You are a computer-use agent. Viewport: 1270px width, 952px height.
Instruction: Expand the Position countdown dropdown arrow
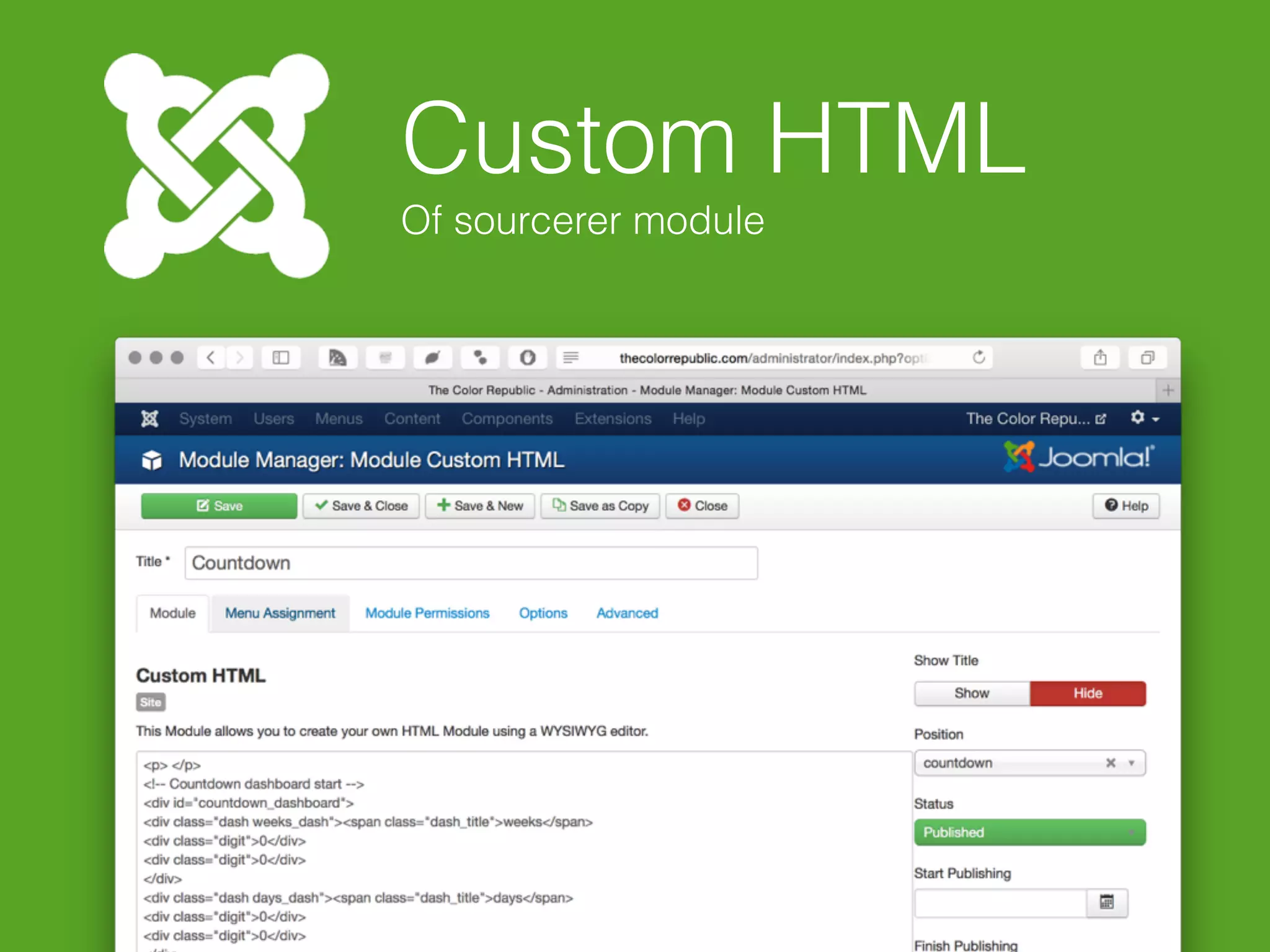coord(1132,763)
